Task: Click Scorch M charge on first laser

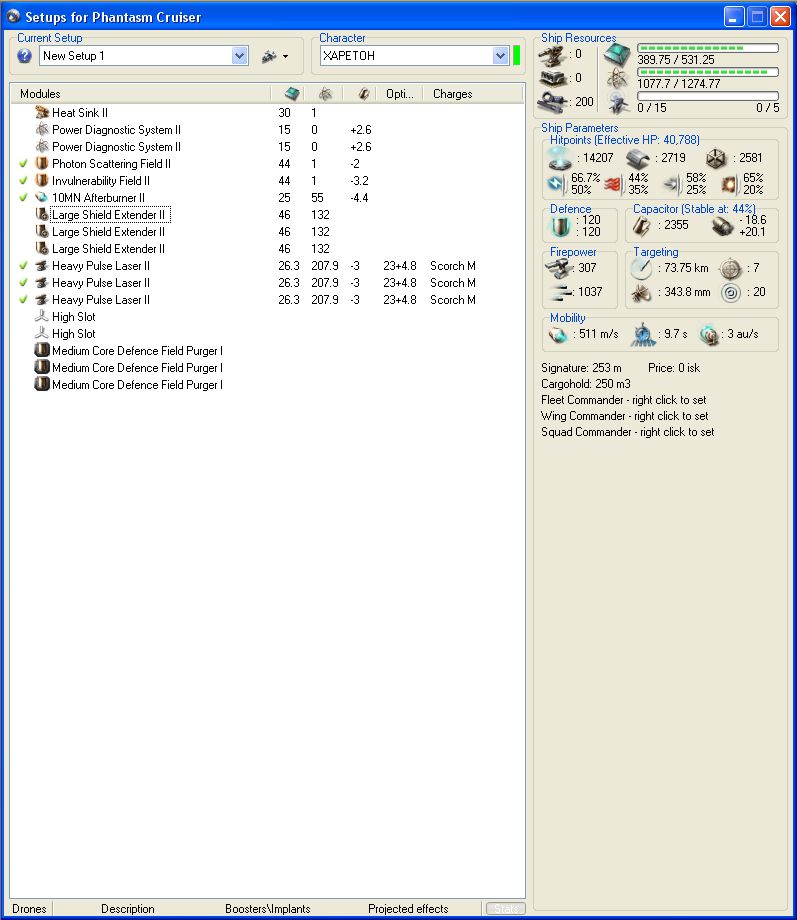Action: point(452,266)
